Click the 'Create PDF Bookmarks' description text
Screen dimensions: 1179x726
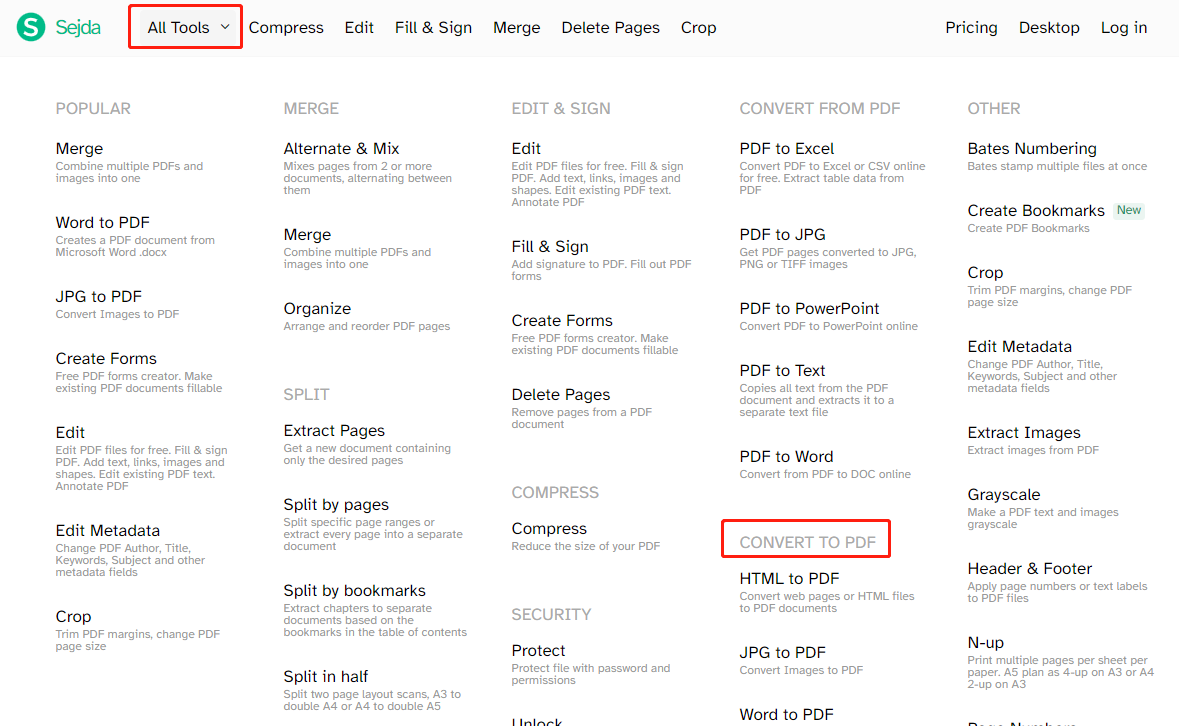(1028, 228)
